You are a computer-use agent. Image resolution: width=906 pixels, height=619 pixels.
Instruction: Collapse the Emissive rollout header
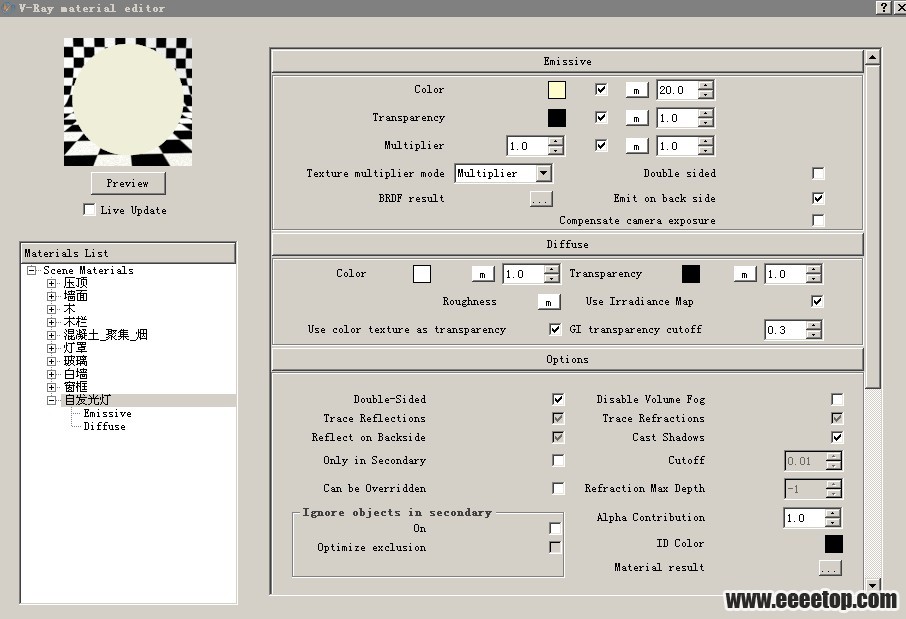[x=567, y=61]
